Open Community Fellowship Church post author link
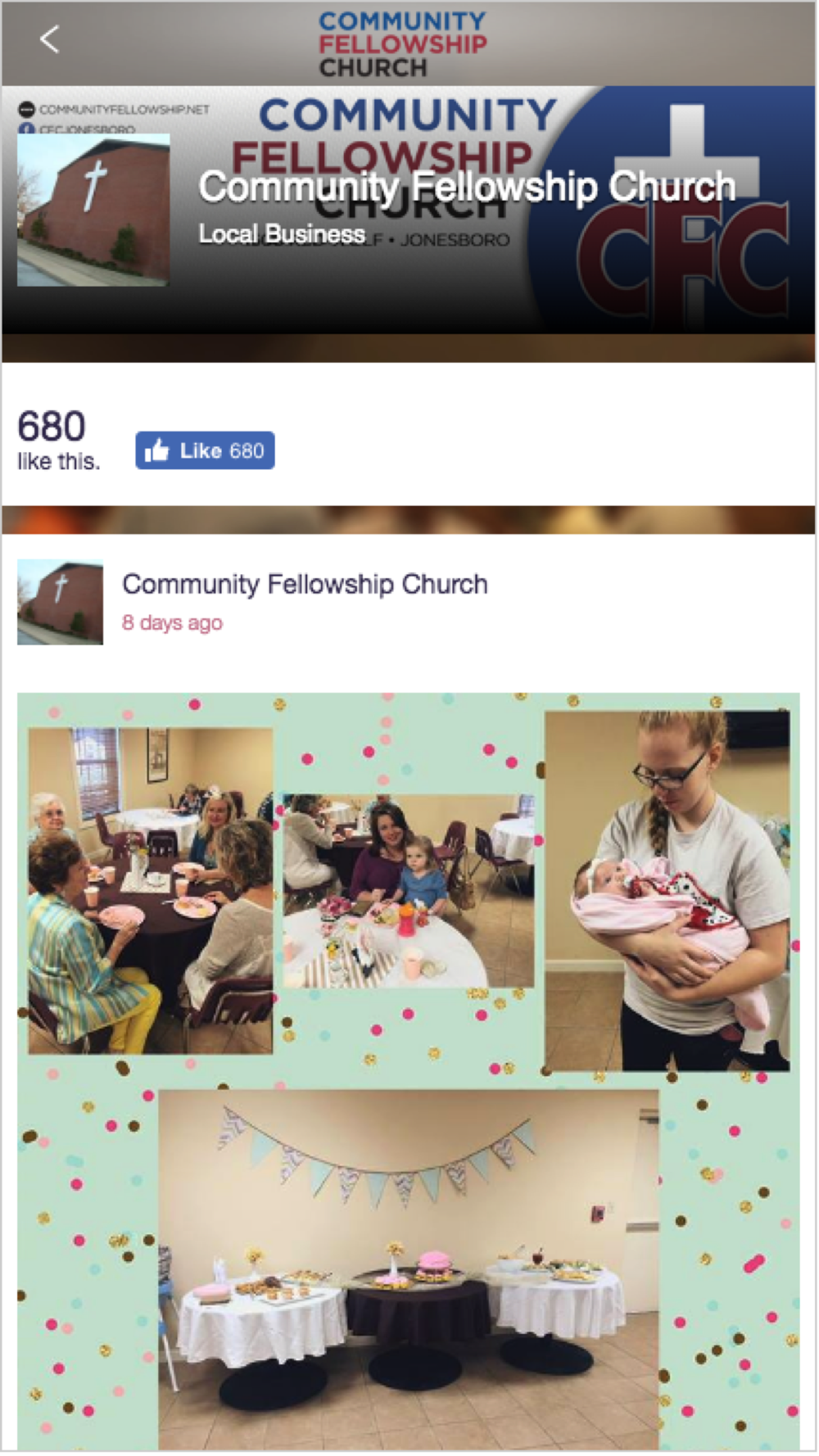Image resolution: width=819 pixels, height=1456 pixels. click(x=305, y=584)
